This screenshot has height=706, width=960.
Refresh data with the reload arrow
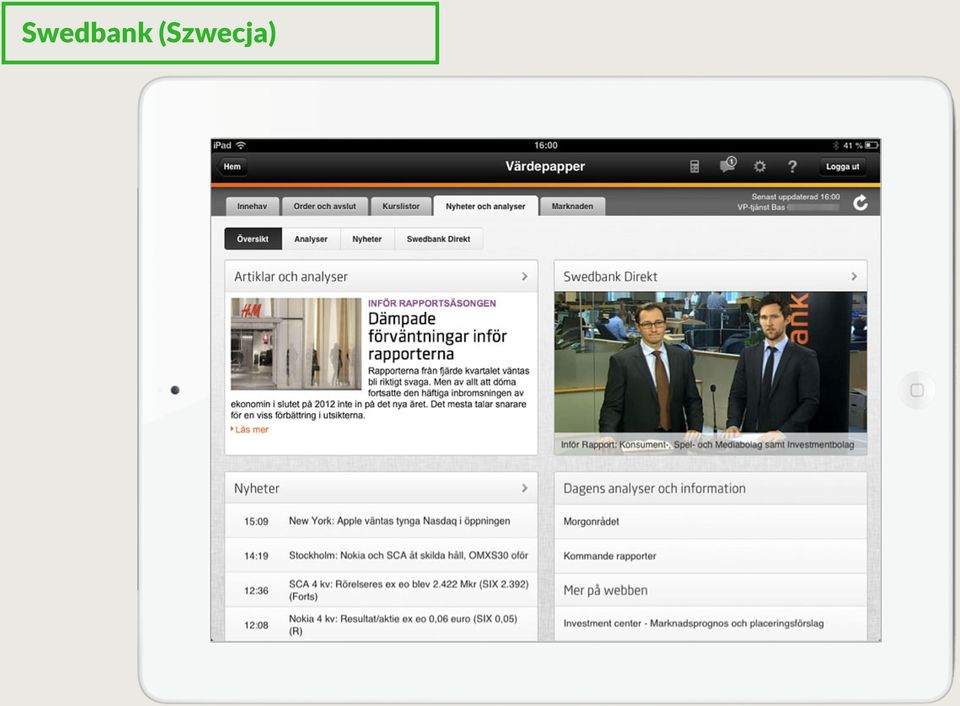point(860,203)
